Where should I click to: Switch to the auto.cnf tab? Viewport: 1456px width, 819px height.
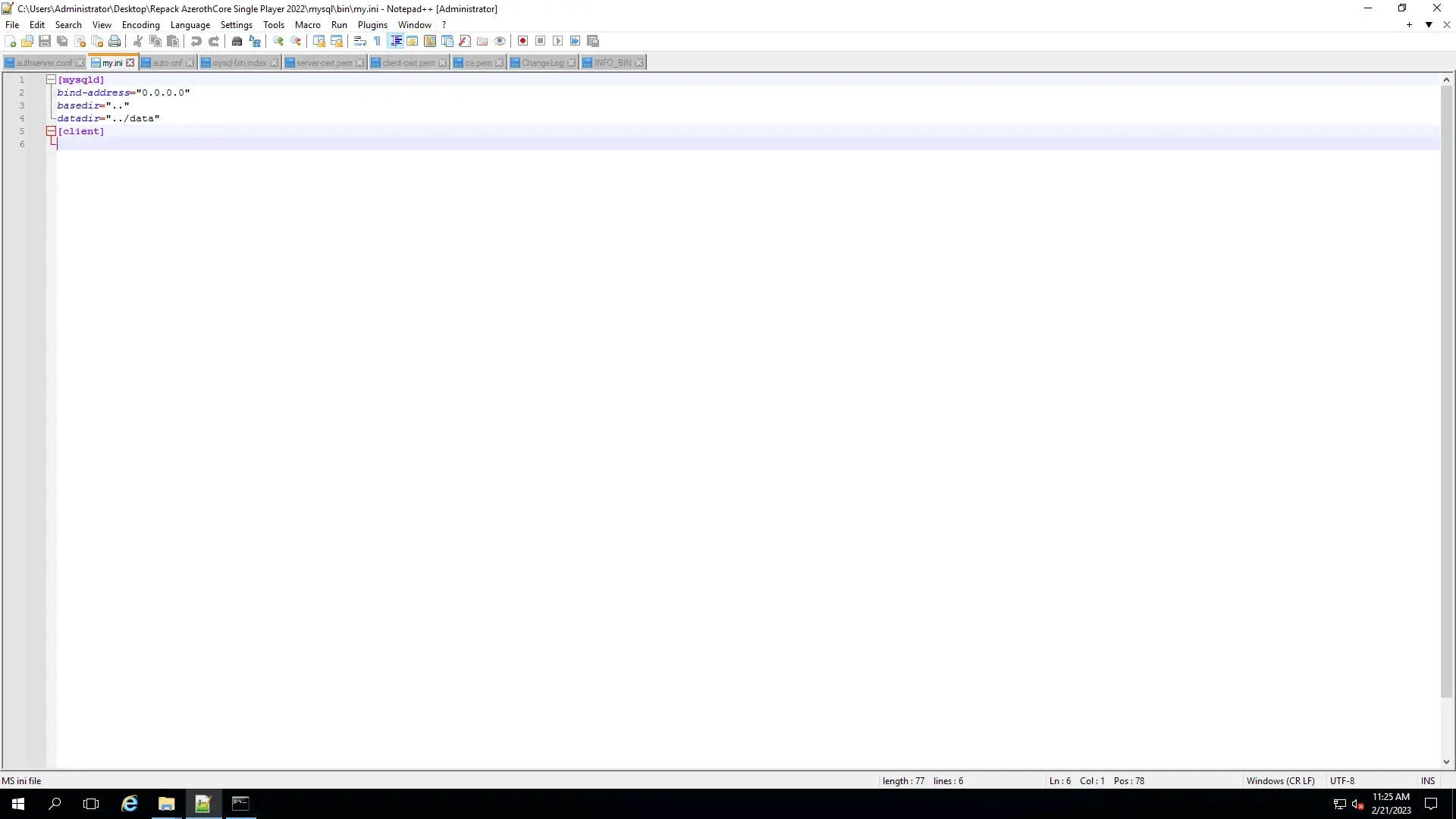167,63
